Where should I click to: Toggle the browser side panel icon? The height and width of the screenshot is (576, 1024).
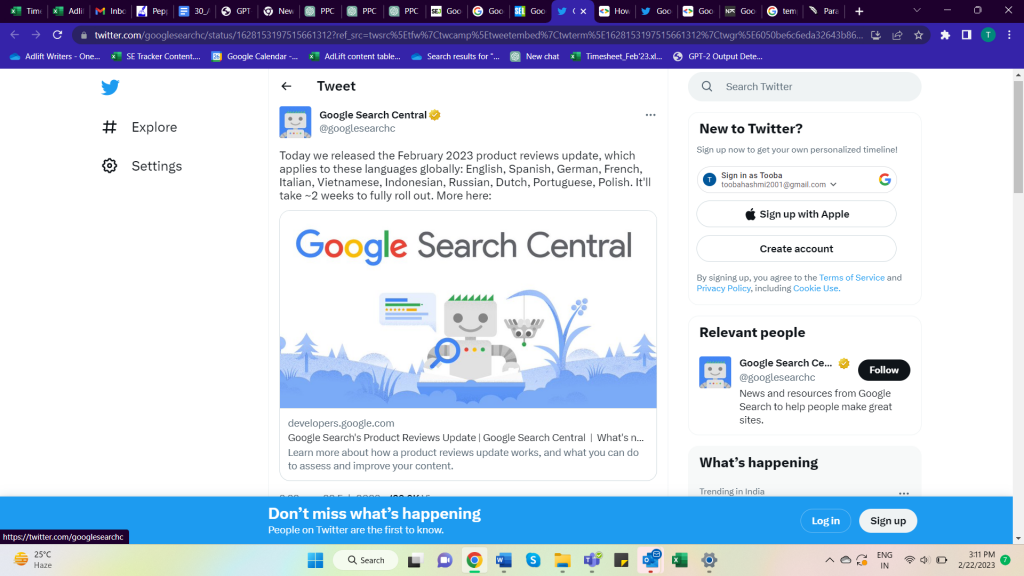point(967,35)
